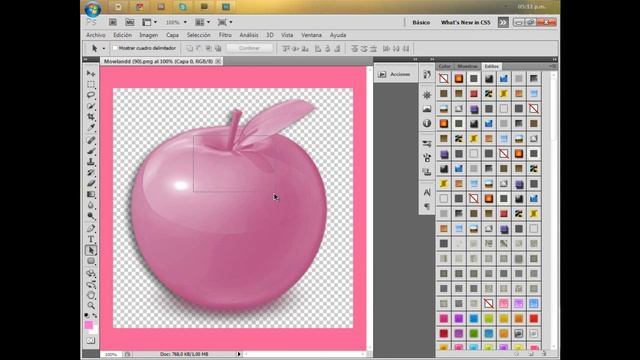Open the Capa menu
Screen dimensions: 640x360
pos(172,35)
